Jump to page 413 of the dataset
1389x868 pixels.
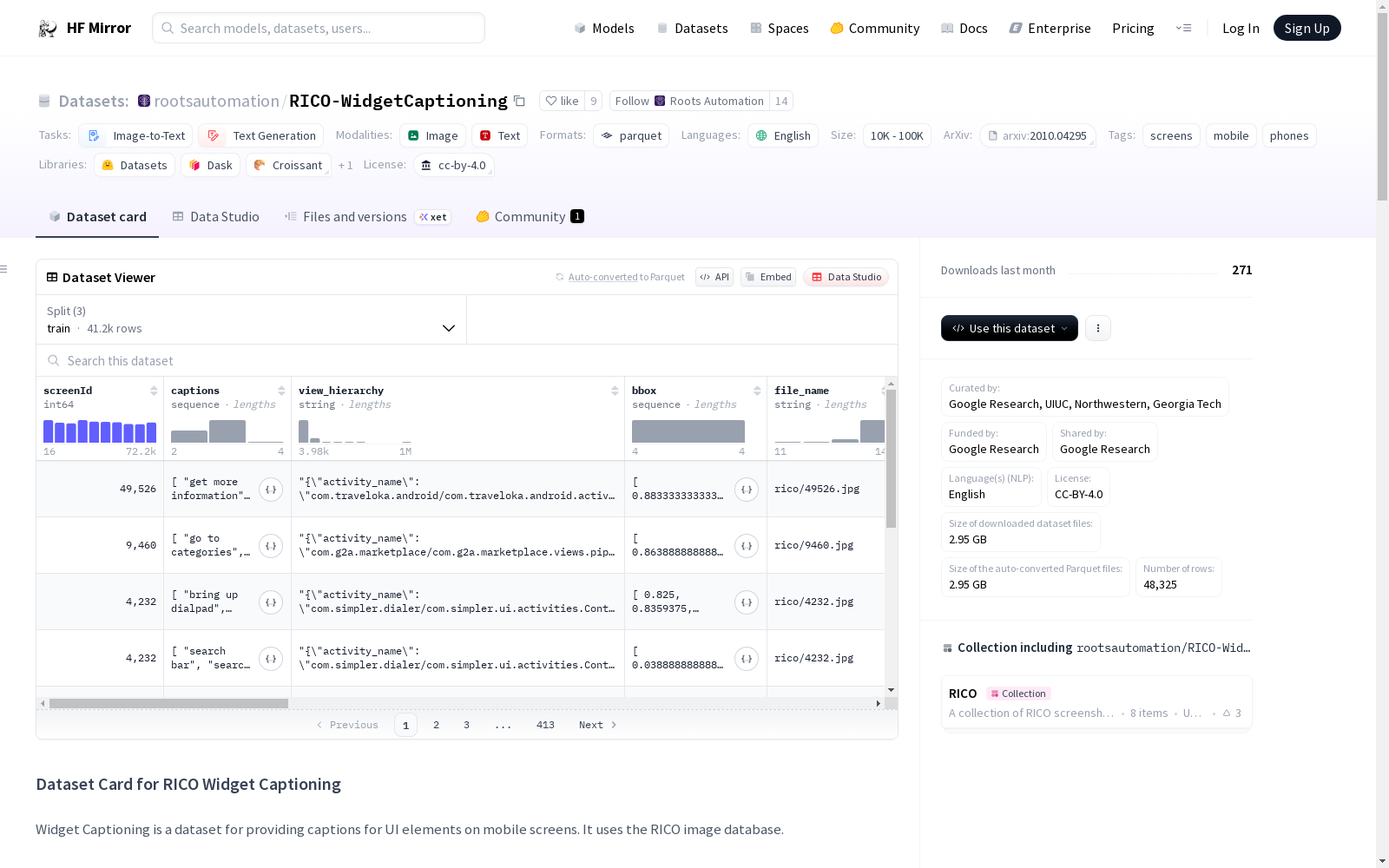[545, 725]
